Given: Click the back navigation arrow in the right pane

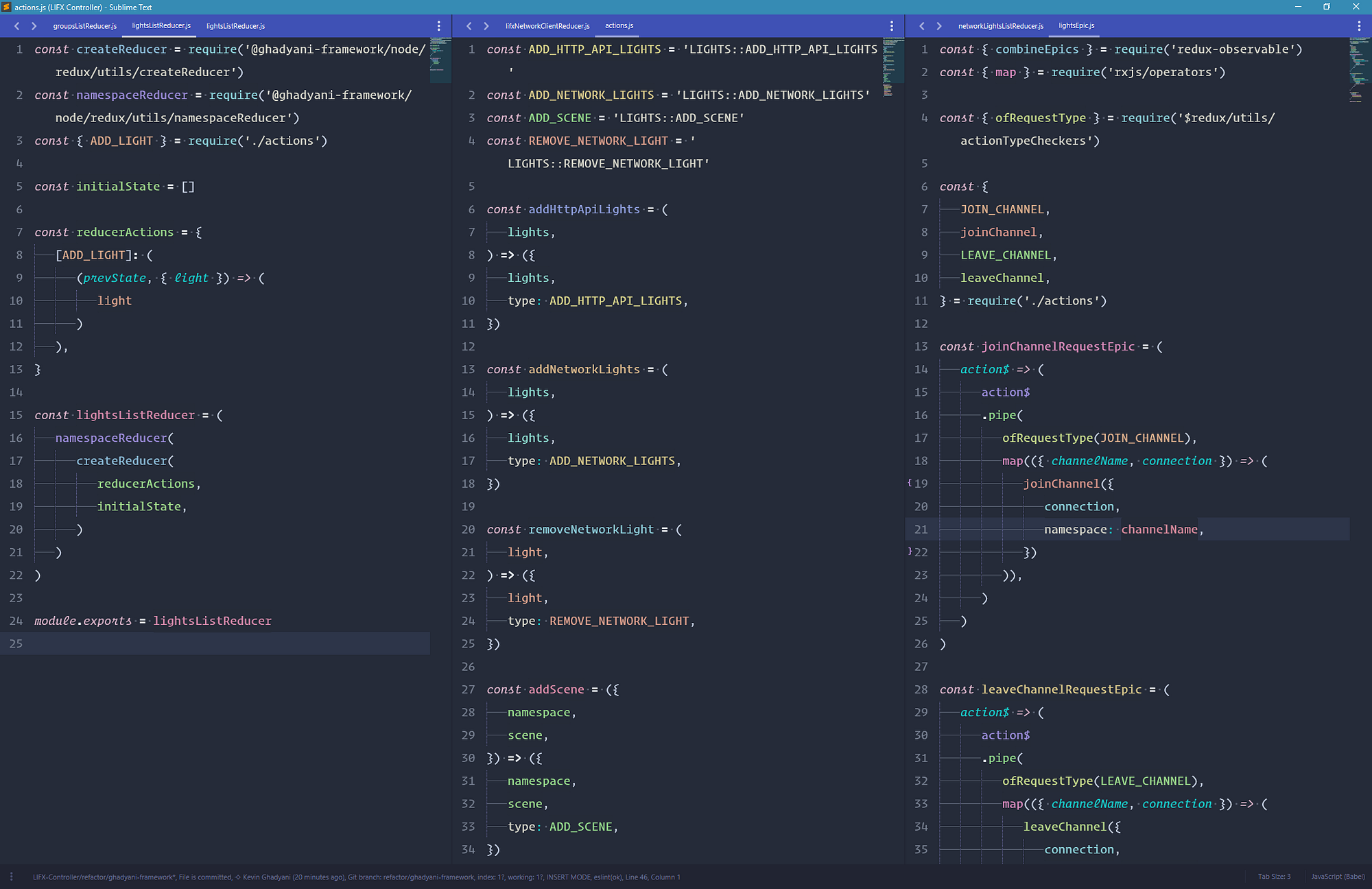Looking at the screenshot, I should [x=922, y=26].
